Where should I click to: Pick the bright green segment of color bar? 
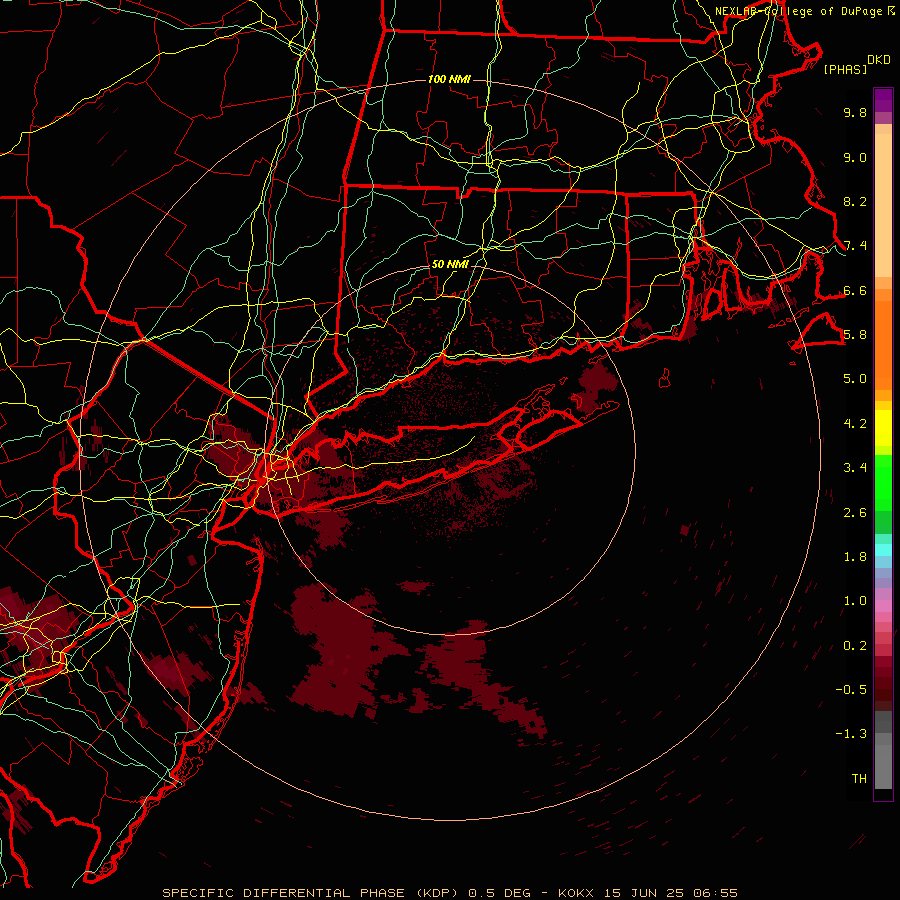(883, 482)
